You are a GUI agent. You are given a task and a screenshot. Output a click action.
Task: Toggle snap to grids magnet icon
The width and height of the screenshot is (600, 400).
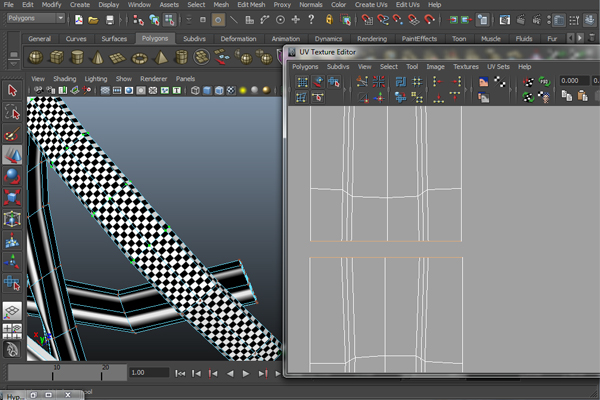click(367, 20)
